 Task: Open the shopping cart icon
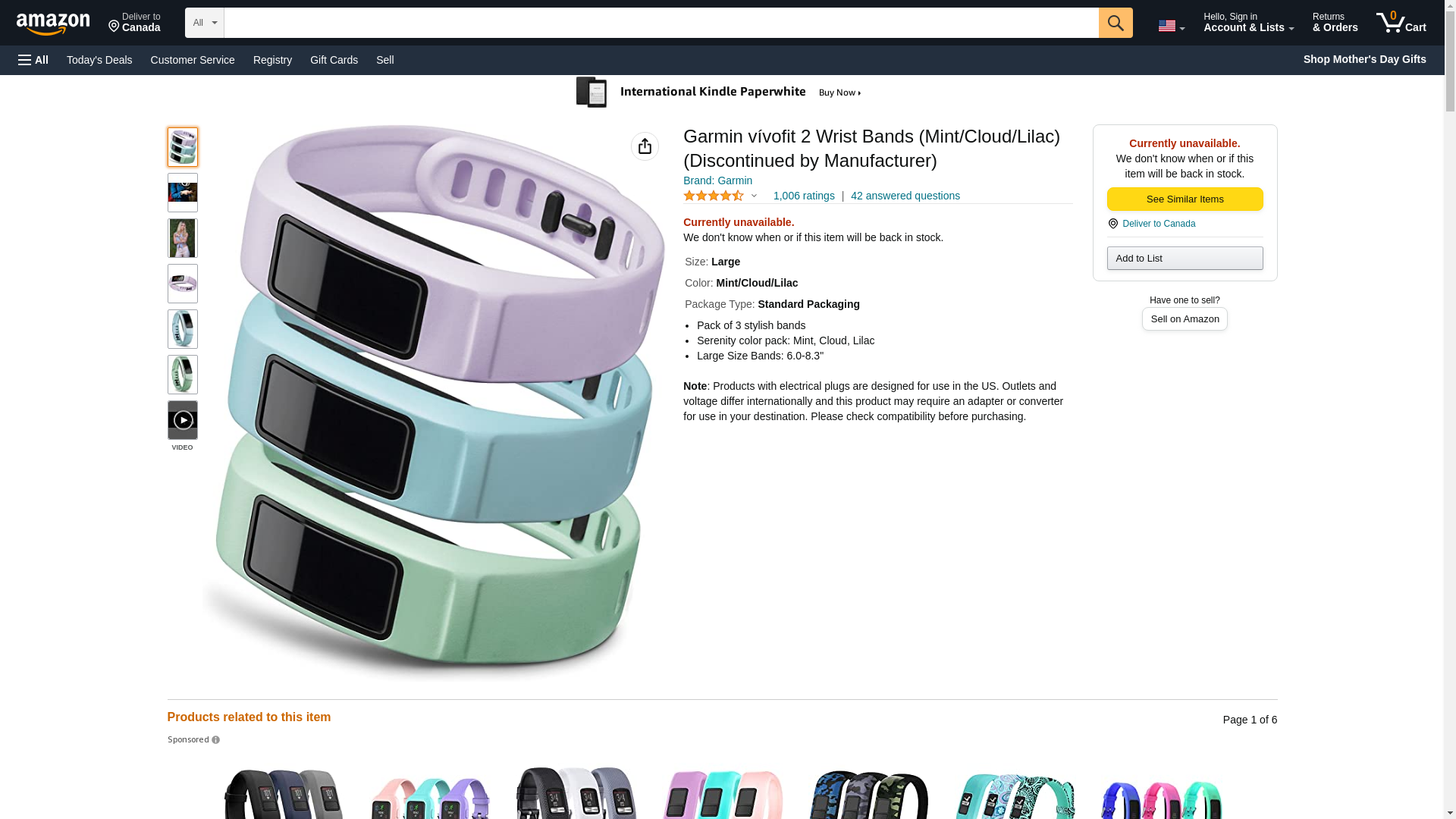point(1401,23)
